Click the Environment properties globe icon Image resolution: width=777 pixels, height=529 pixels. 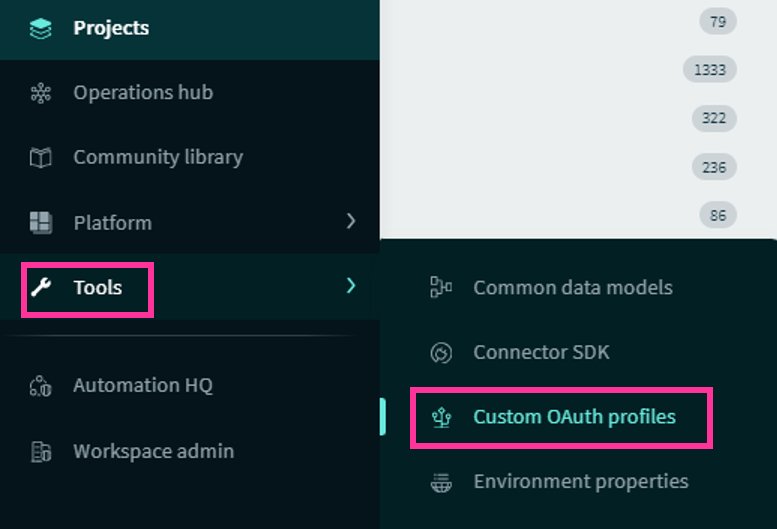(x=441, y=482)
